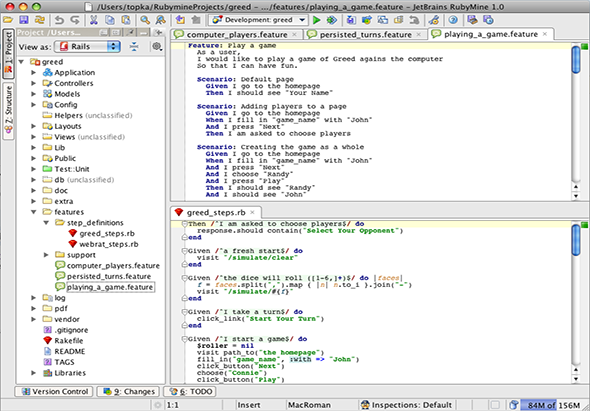This screenshot has width=590, height=411.
Task: Click the Forward navigation icon
Action: tap(196, 20)
